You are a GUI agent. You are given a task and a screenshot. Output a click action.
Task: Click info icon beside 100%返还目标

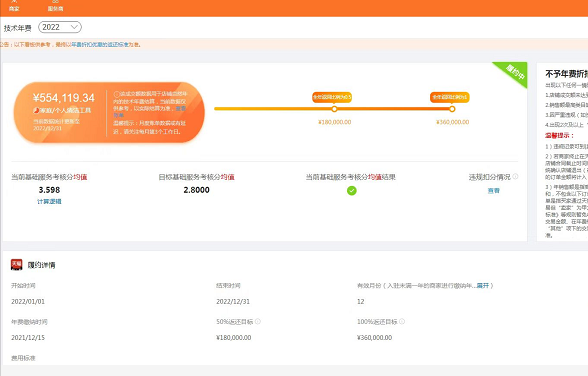[x=402, y=321]
